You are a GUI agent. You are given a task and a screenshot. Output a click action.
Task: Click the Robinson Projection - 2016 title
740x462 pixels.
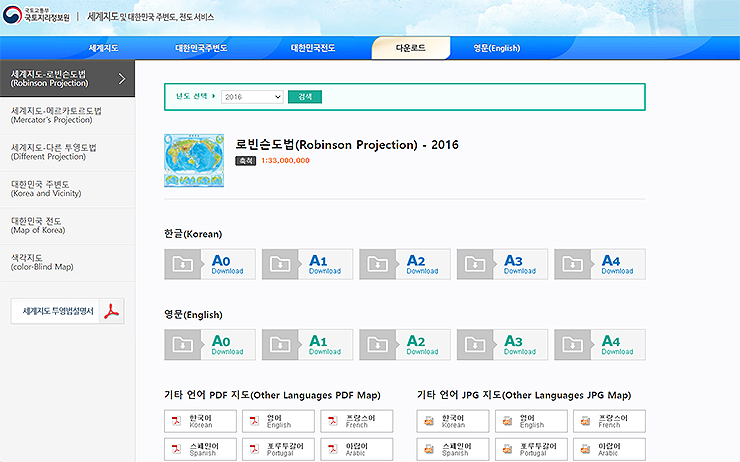pyautogui.click(x=347, y=144)
